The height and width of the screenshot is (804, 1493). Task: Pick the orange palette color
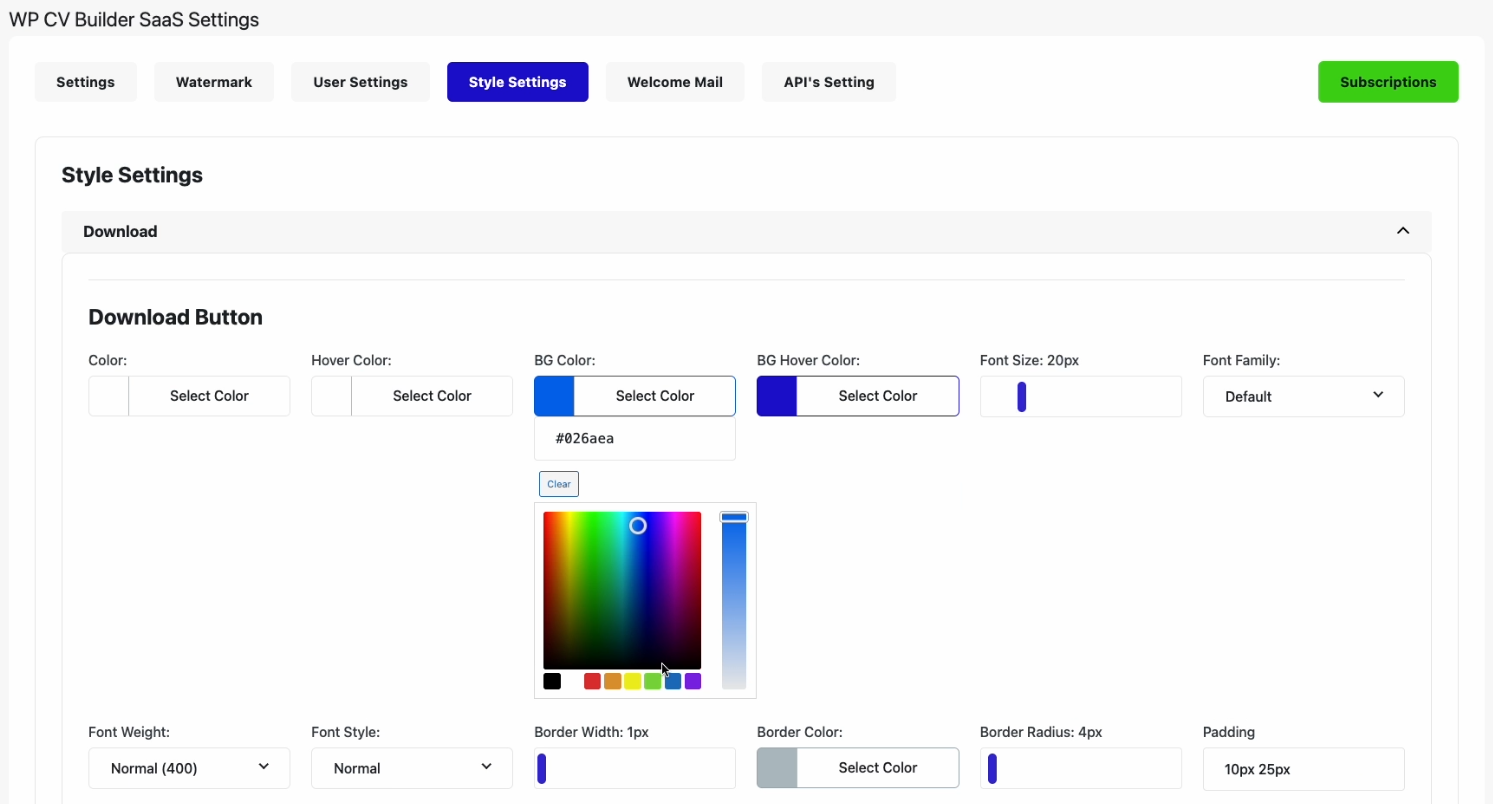pyautogui.click(x=612, y=681)
